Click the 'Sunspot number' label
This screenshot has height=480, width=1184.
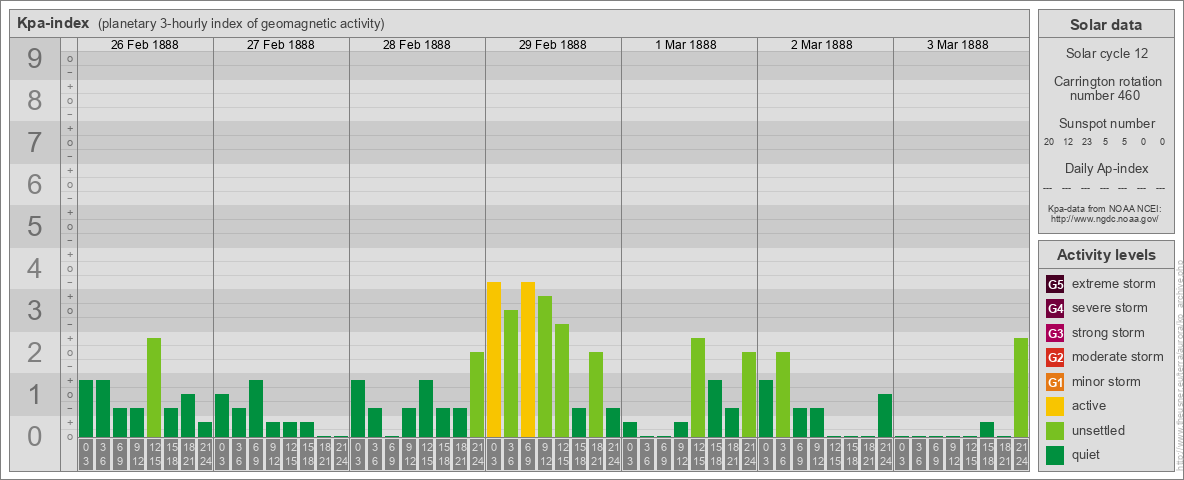pyautogui.click(x=1105, y=123)
